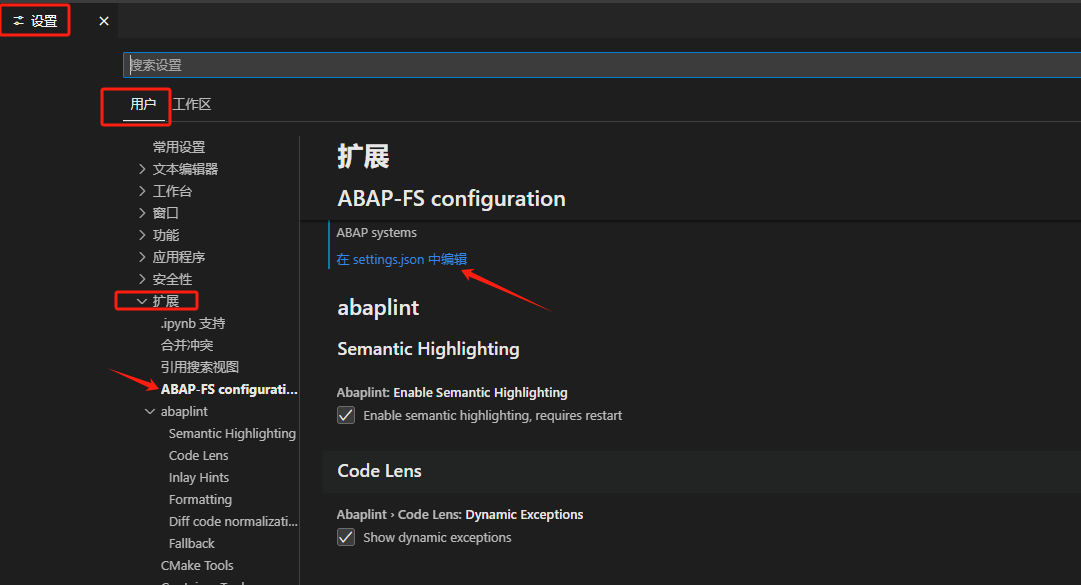The image size is (1081, 585).
Task: Click Abaplint: Enable Semantic Highlighting title
Action: [x=452, y=393]
